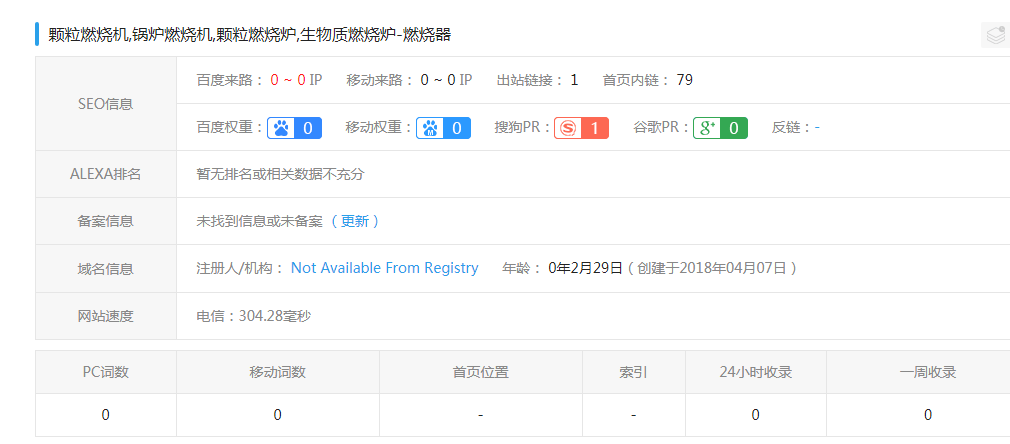
Task: Click the layered stack icon at top right
Action: (x=994, y=35)
